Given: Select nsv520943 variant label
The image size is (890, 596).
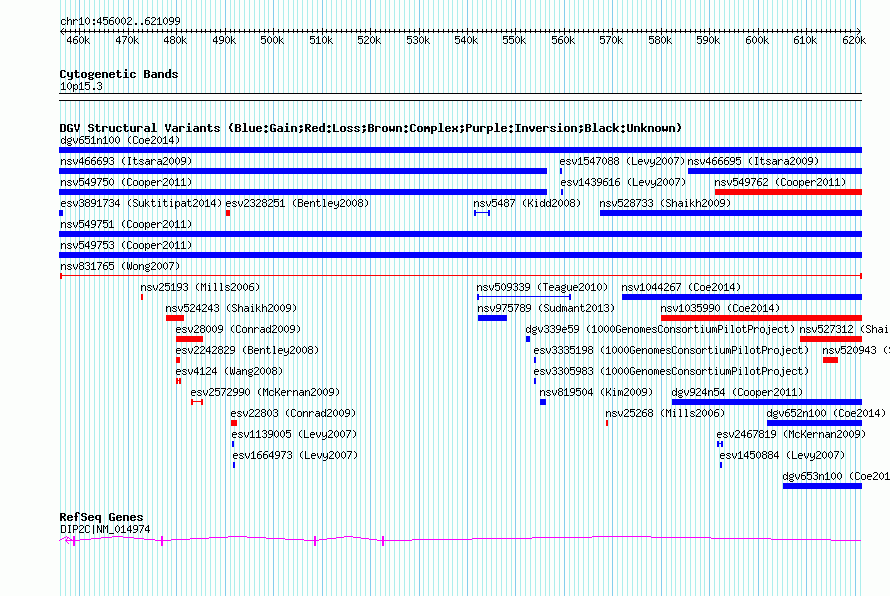Looking at the screenshot, I should coord(856,350).
